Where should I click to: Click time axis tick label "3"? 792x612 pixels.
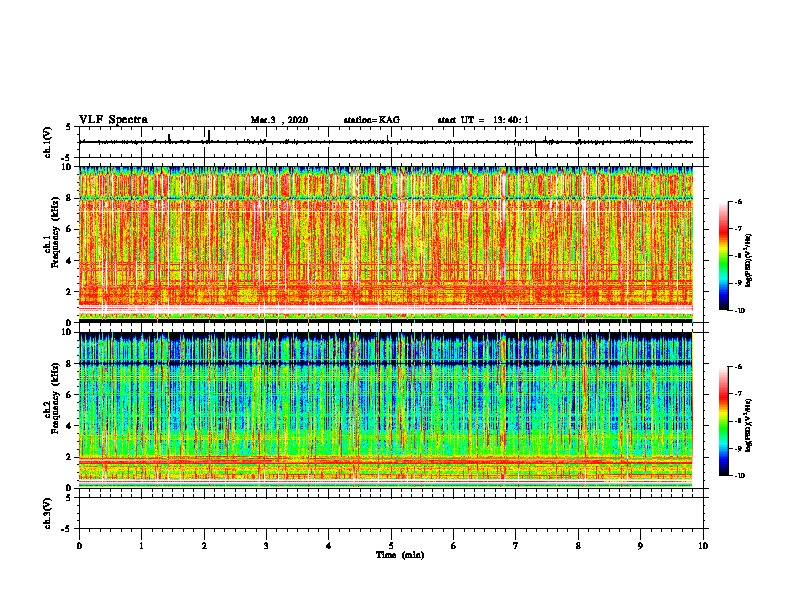pos(266,546)
